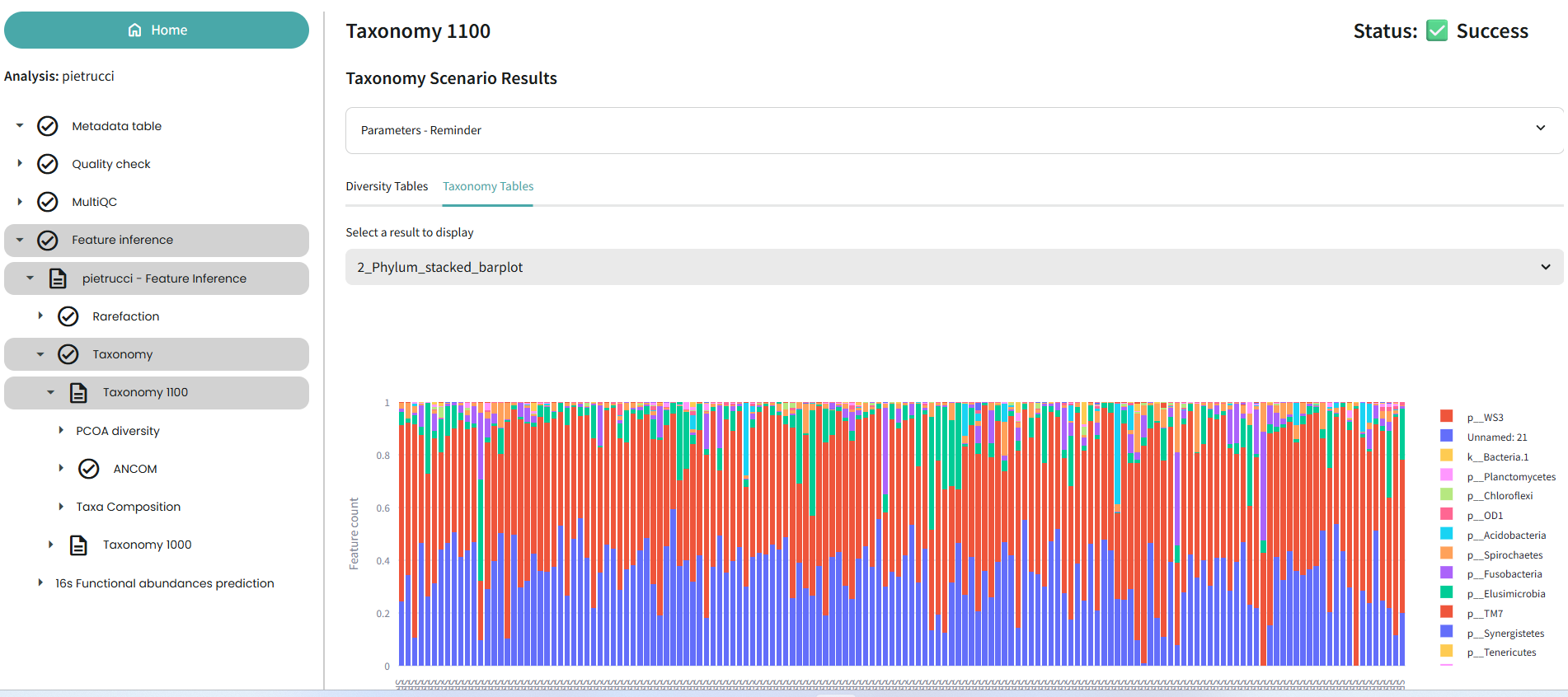This screenshot has height=697, width=1568.
Task: Select pietrucci - Feature Inference item
Action: (x=164, y=278)
